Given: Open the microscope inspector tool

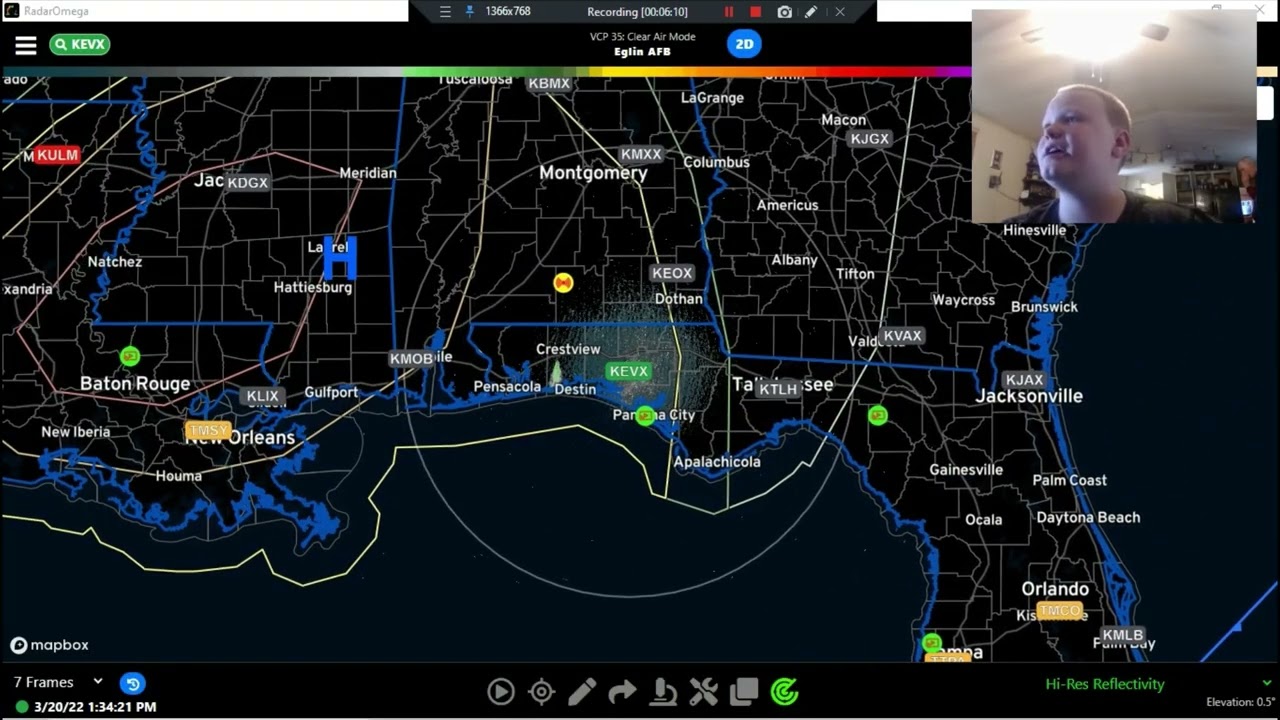Looking at the screenshot, I should tap(662, 691).
